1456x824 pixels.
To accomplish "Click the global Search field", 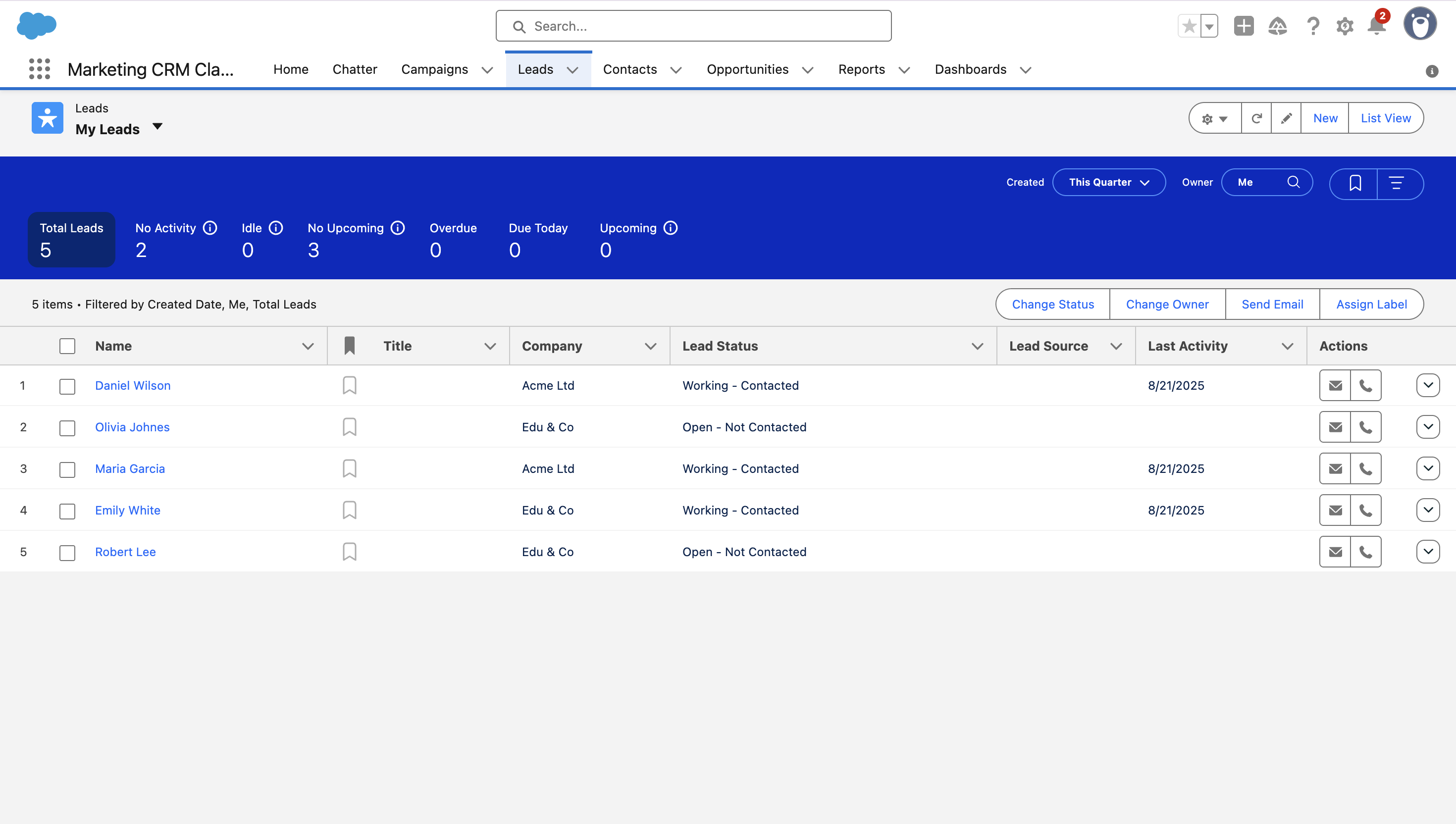I will point(694,26).
